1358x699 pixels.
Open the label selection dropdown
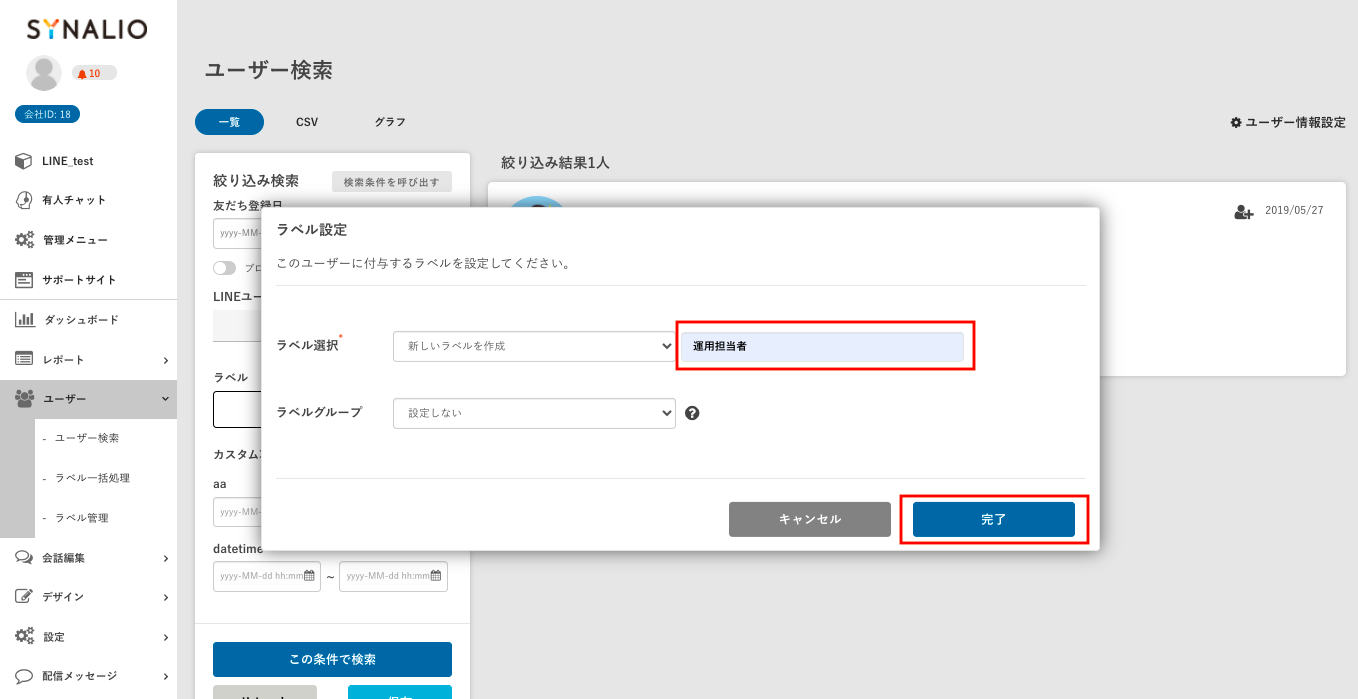[534, 346]
